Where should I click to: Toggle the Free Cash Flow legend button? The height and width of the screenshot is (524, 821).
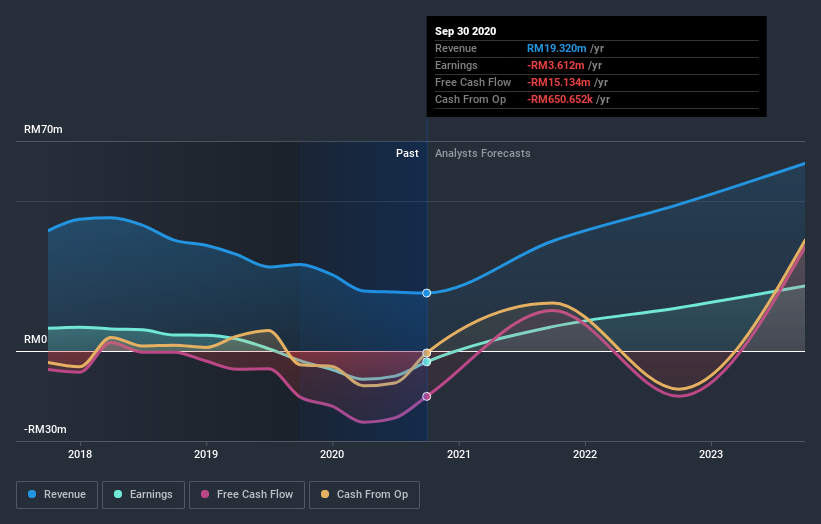tap(247, 495)
